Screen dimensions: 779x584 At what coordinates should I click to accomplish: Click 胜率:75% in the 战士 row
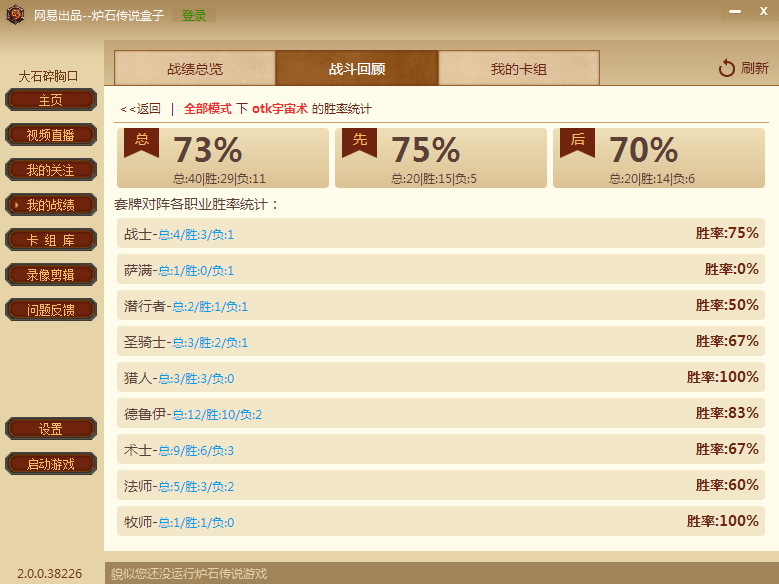(x=727, y=233)
